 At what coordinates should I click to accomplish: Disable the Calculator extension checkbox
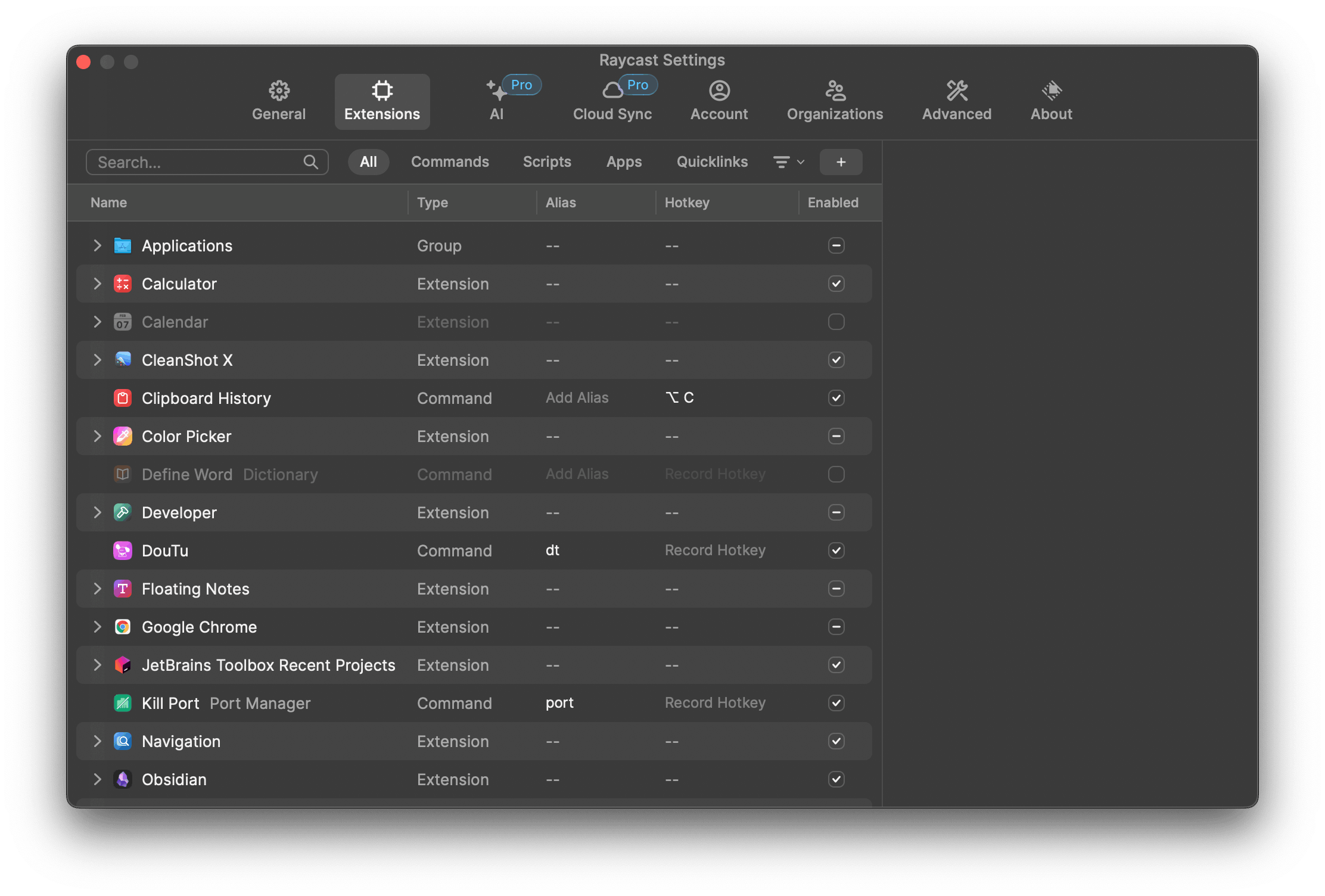click(x=836, y=284)
